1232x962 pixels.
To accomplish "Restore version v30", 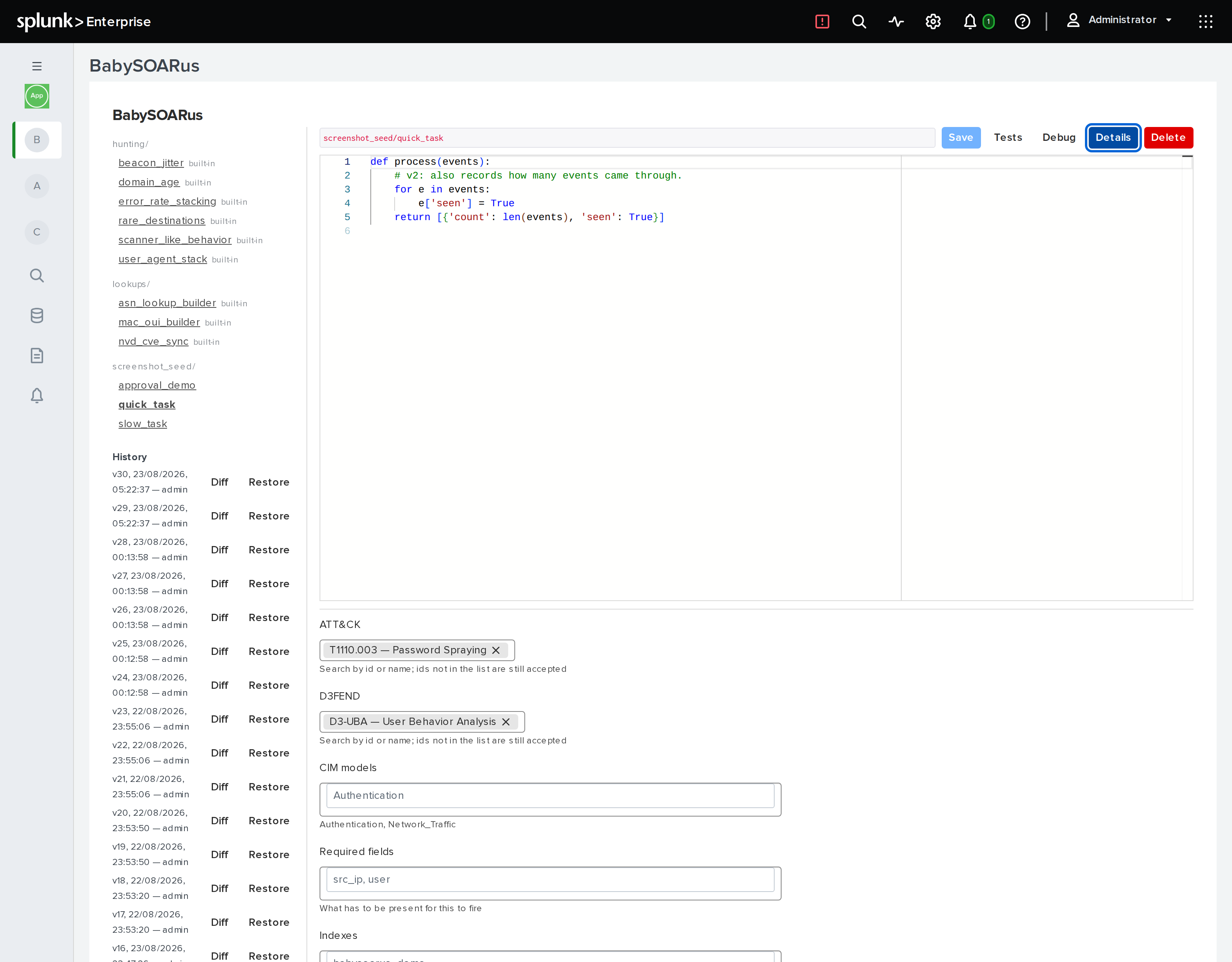I will 269,482.
